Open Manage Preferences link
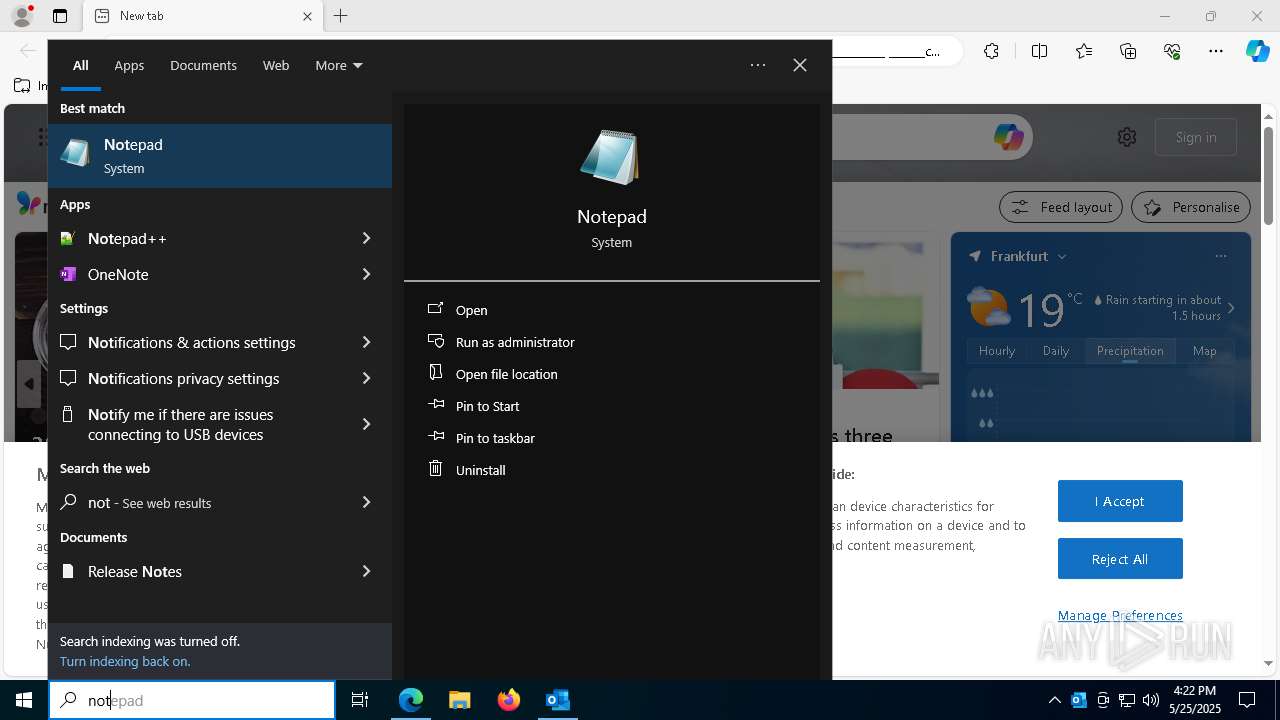Image resolution: width=1280 pixels, height=720 pixels. (1120, 615)
